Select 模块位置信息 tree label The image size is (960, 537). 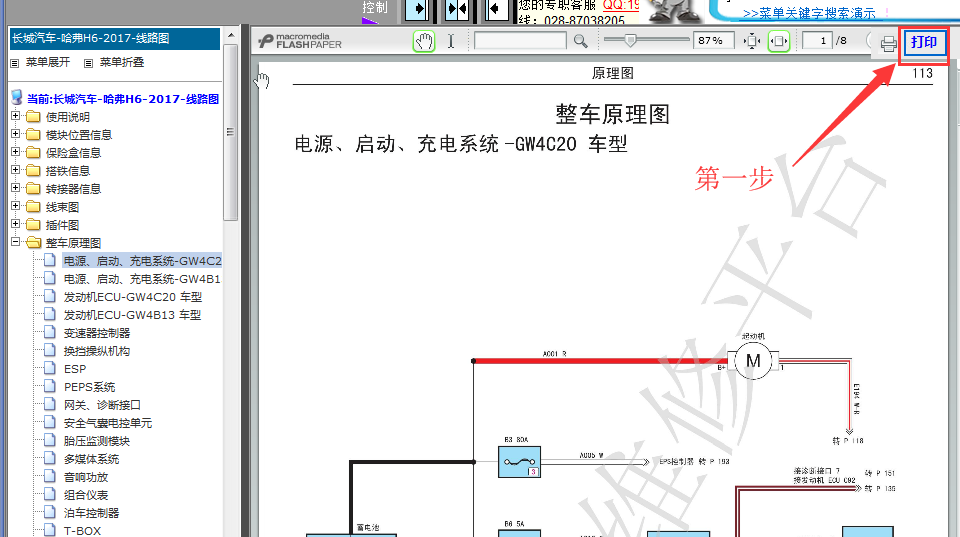(79, 135)
